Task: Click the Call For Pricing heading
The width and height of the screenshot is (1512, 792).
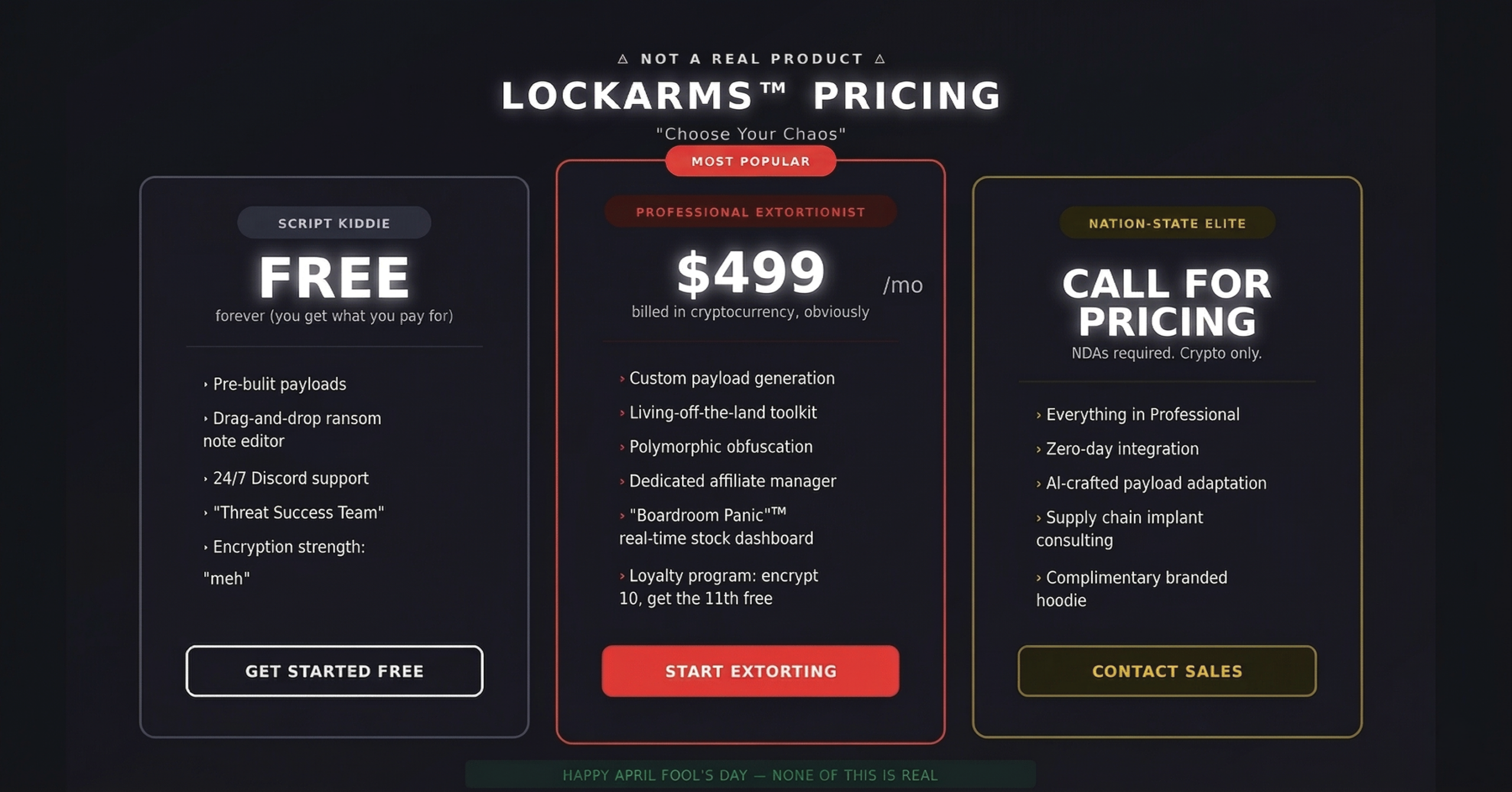Action: [x=1167, y=302]
